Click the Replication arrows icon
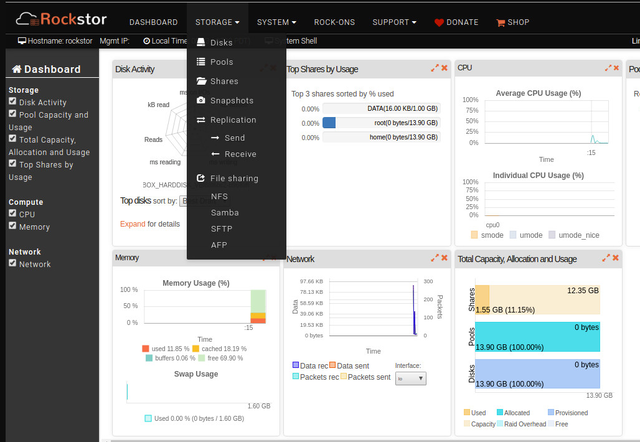 [x=201, y=120]
